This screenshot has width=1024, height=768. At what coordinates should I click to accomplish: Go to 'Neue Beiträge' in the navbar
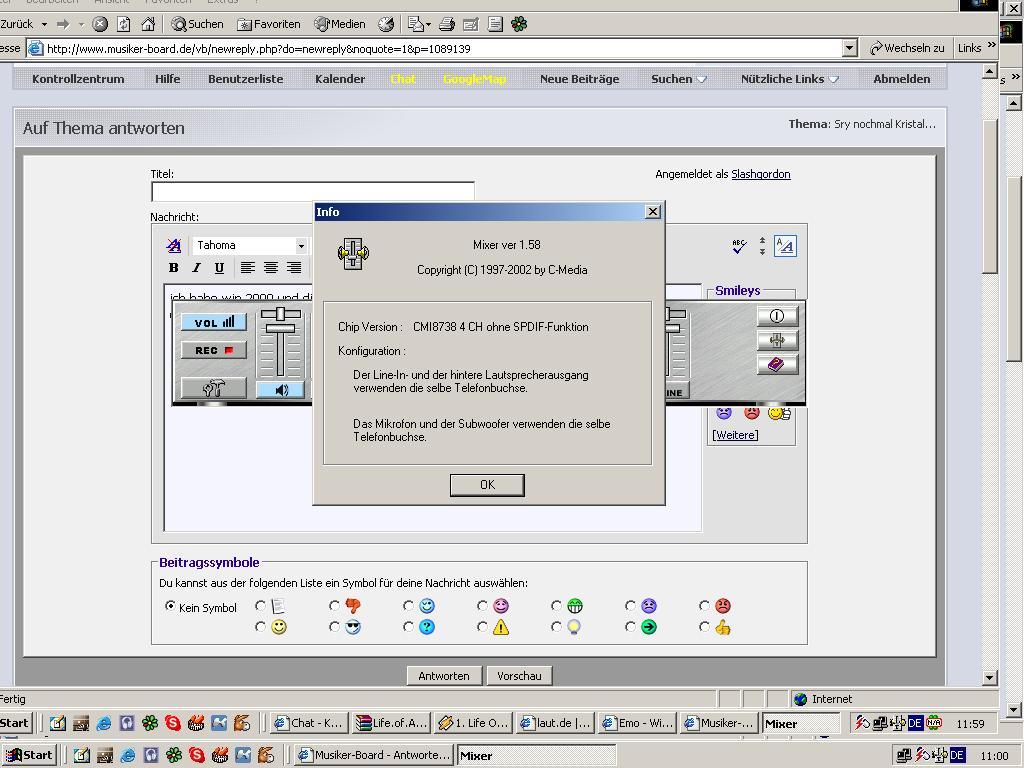579,79
